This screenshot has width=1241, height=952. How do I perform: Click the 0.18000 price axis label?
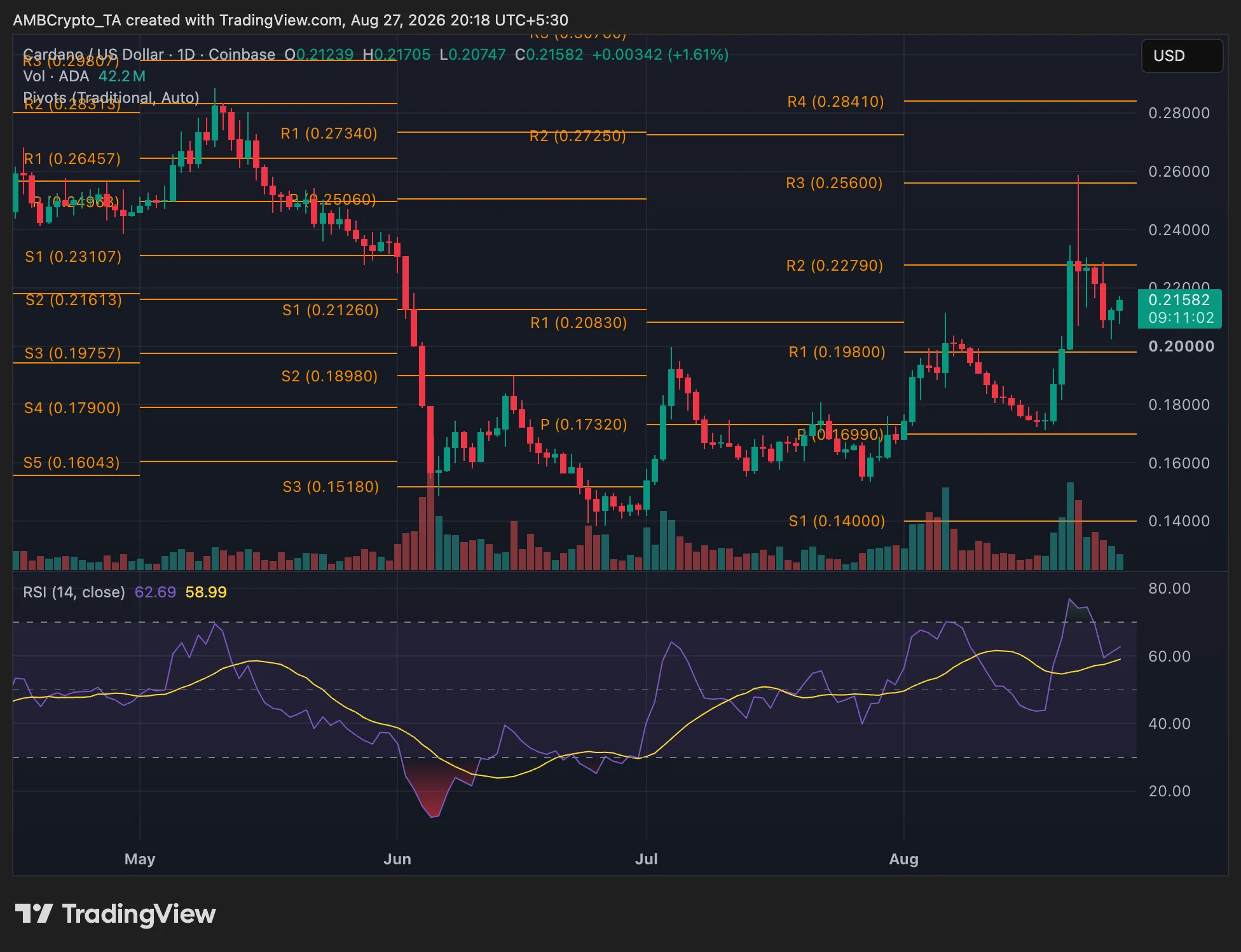tap(1179, 405)
